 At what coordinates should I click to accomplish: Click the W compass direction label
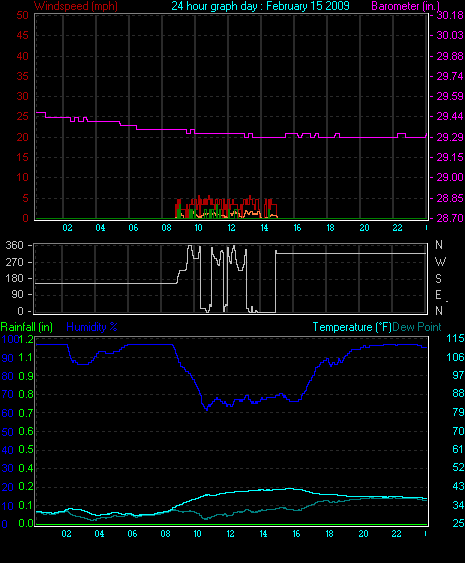point(440,262)
